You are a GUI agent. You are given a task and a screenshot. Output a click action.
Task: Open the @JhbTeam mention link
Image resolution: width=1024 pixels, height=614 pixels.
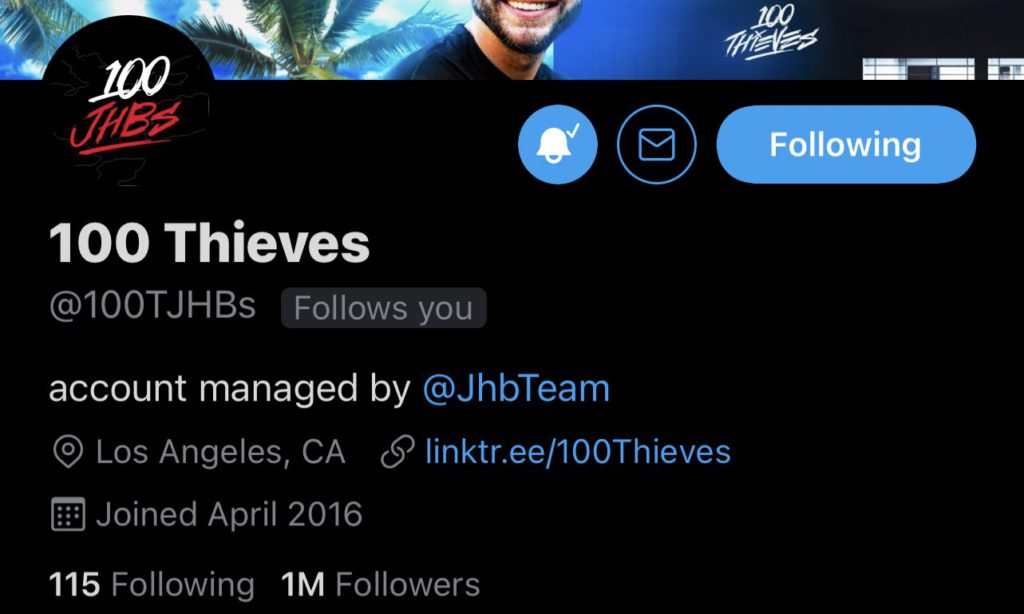click(x=516, y=389)
